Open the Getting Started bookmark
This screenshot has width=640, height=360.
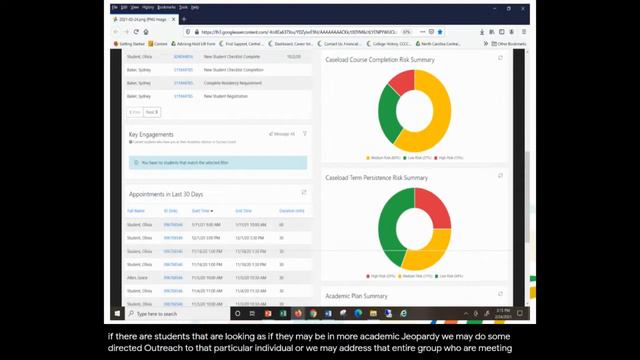tap(129, 44)
